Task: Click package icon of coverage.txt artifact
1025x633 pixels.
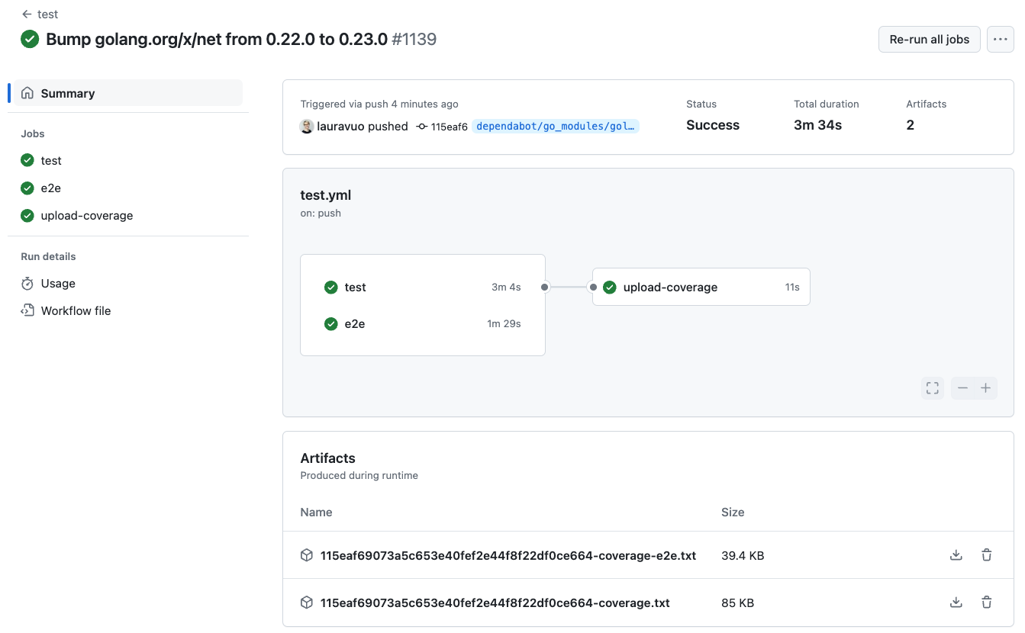Action: click(307, 602)
